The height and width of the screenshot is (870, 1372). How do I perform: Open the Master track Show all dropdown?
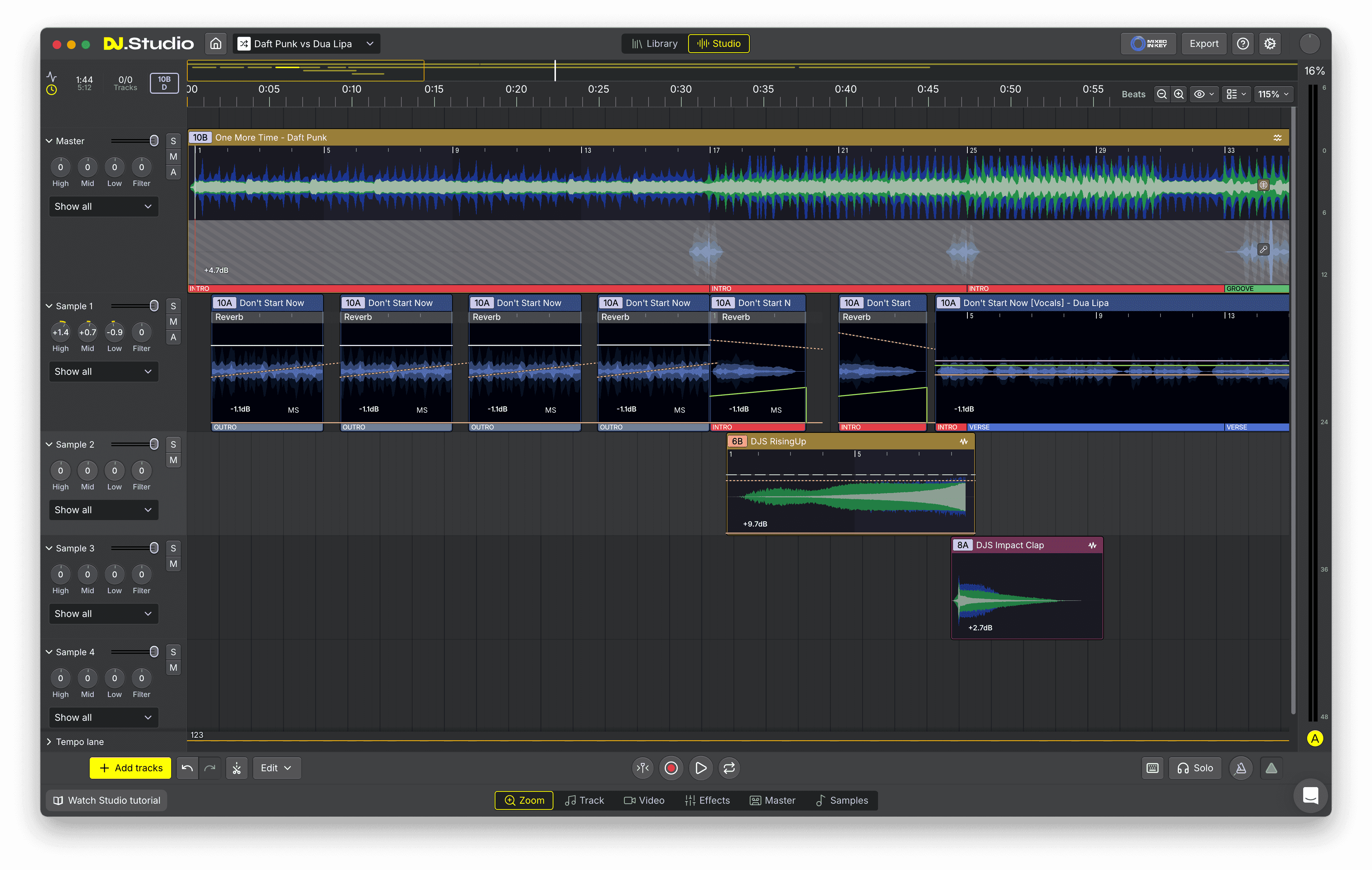point(103,207)
